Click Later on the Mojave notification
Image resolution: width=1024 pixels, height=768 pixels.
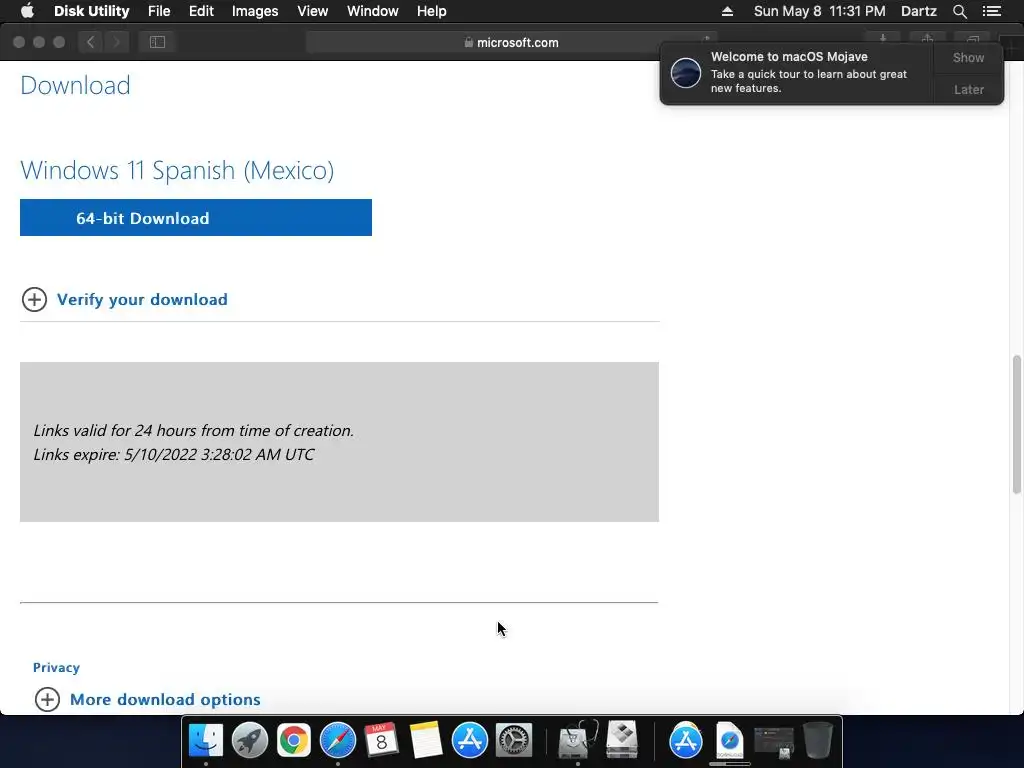click(968, 89)
